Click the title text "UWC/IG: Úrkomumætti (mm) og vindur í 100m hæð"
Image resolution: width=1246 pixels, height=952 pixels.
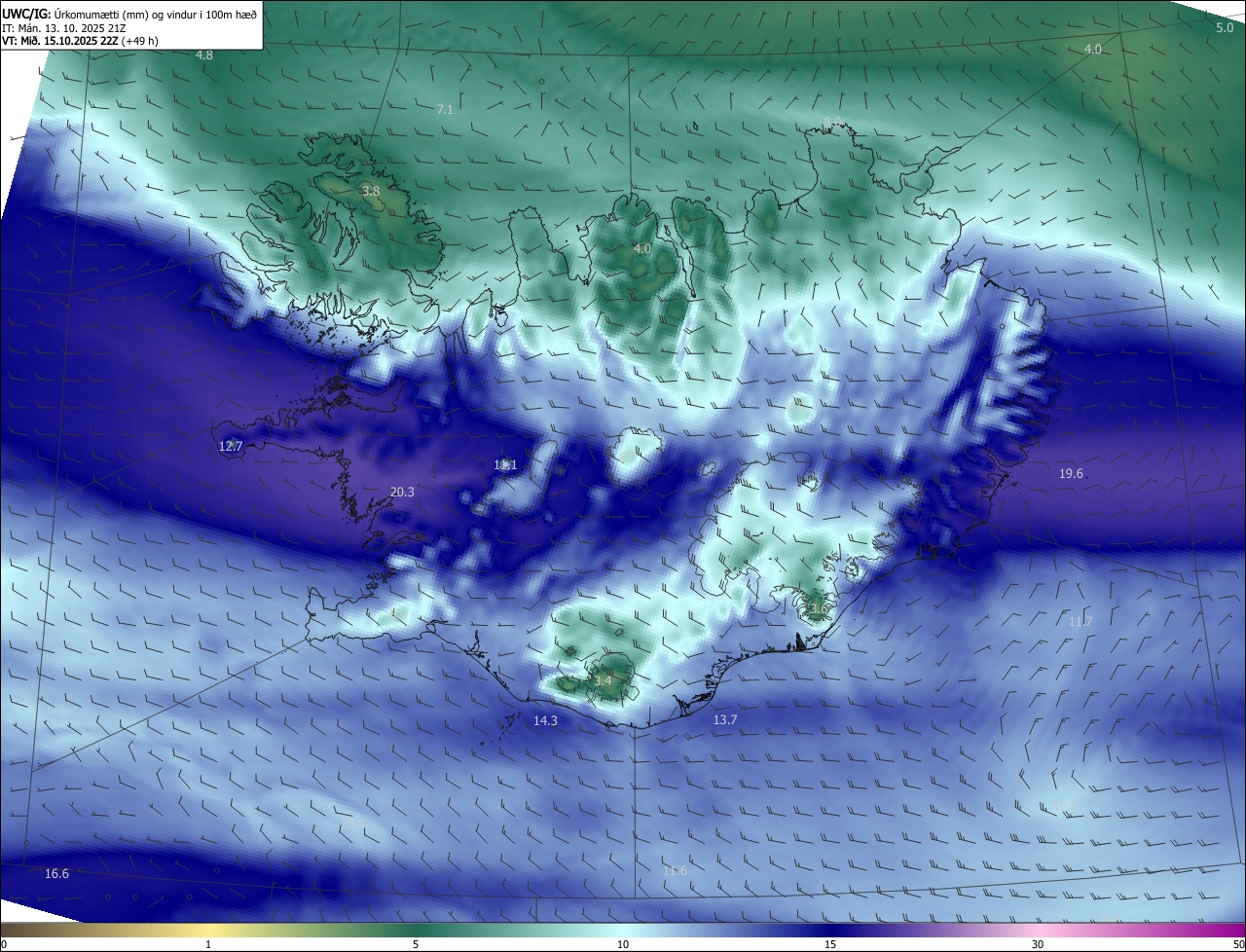tap(129, 15)
